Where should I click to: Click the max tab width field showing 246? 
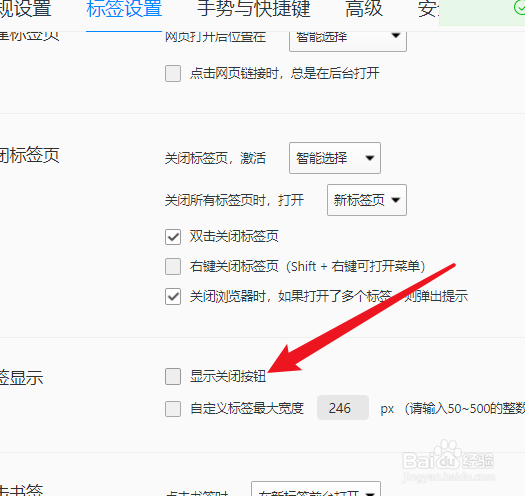click(343, 408)
